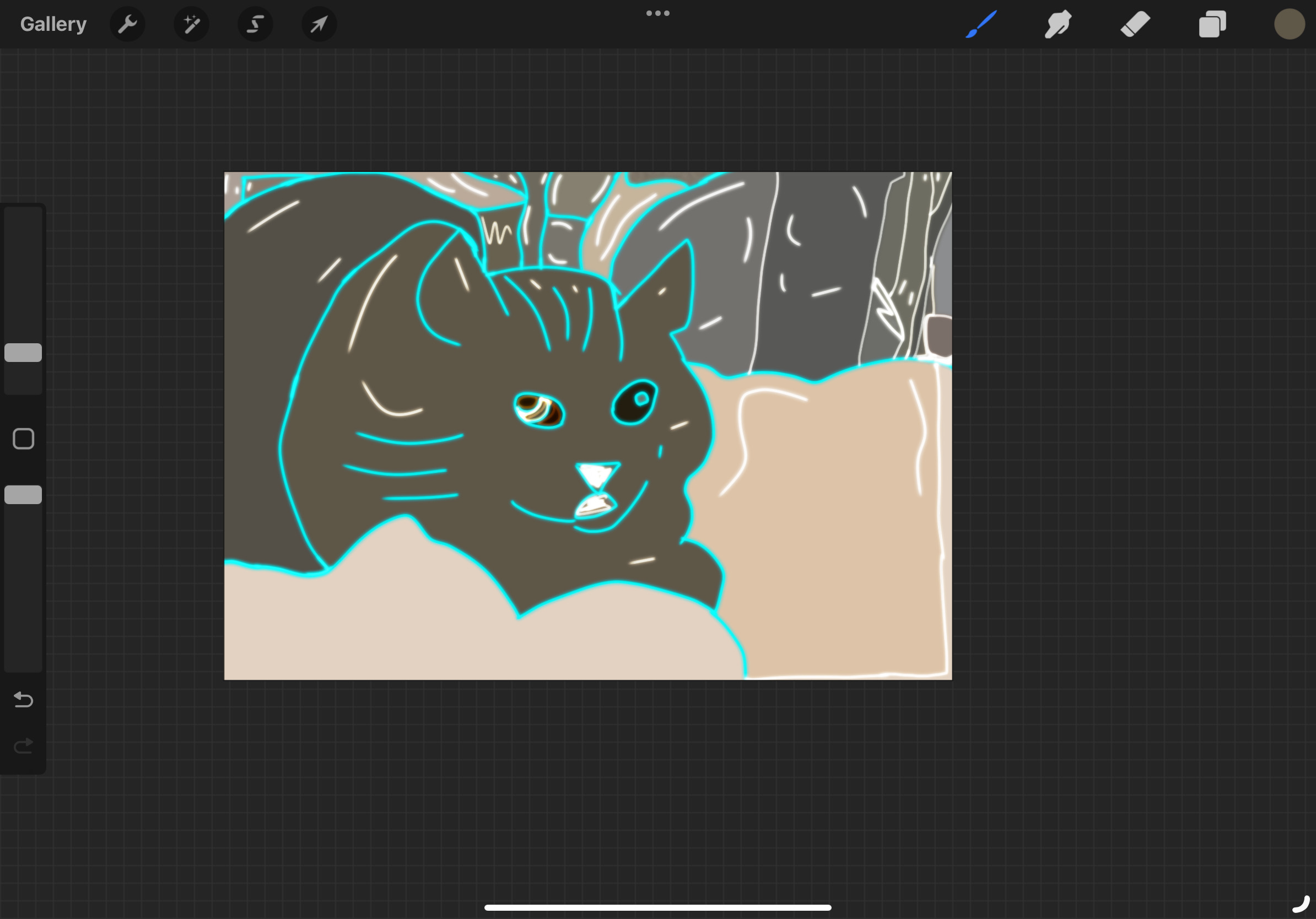This screenshot has width=1316, height=919.
Task: Undo the last stroke
Action: point(23,700)
